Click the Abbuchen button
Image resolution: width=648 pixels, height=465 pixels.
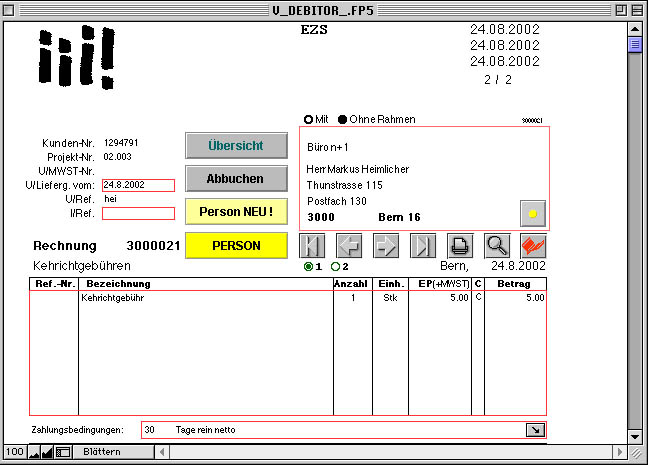(236, 179)
